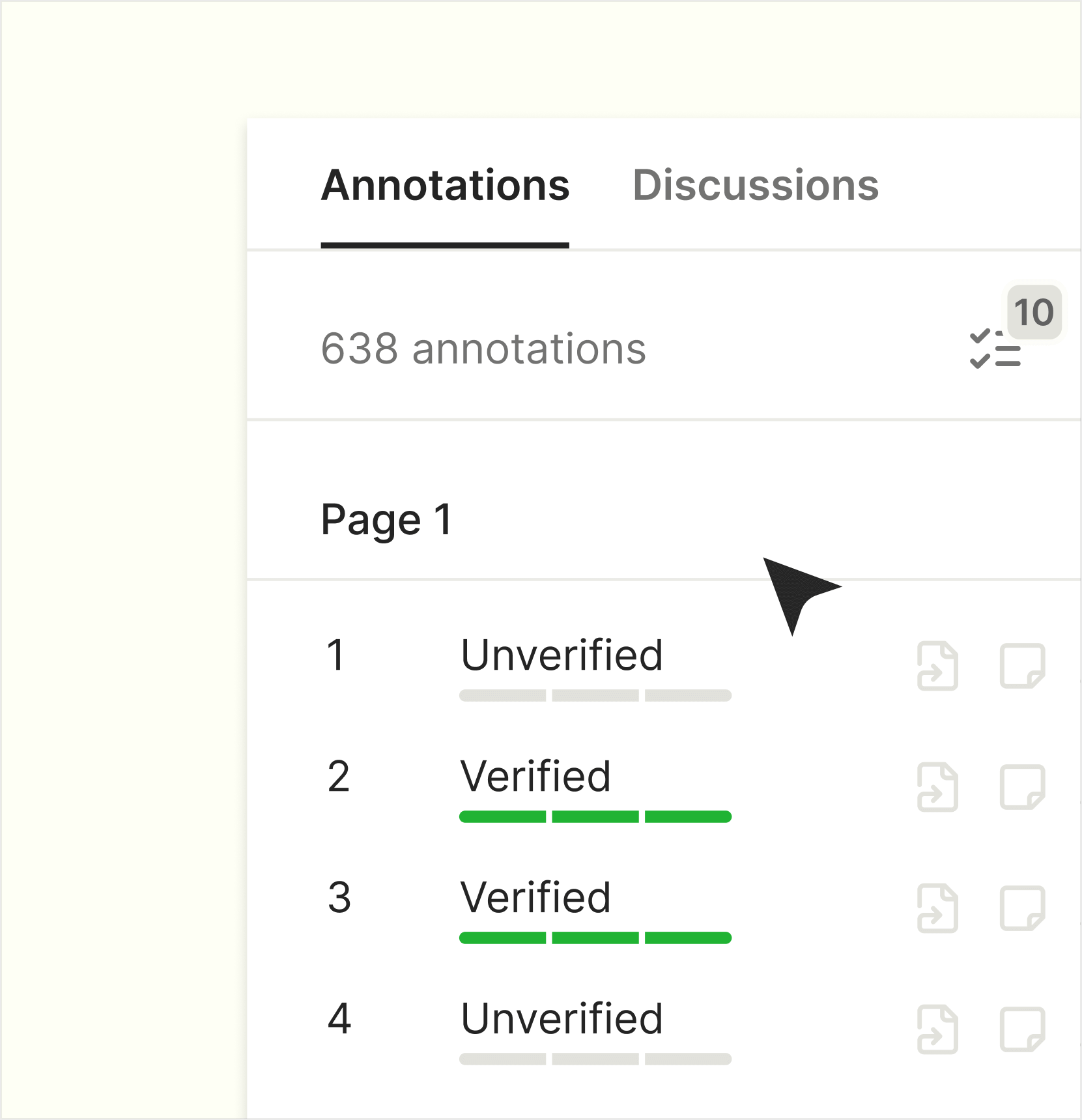Toggle verification status of annotation 1
The image size is (1082, 1120).
562,655
